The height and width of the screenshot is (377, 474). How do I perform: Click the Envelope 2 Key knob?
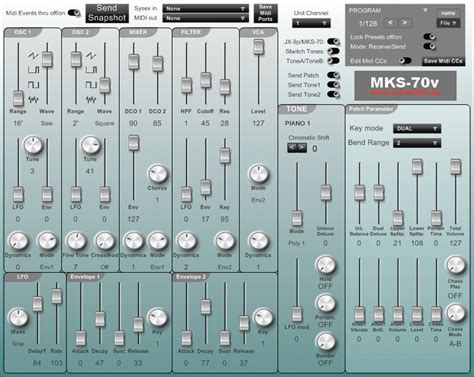[263, 318]
